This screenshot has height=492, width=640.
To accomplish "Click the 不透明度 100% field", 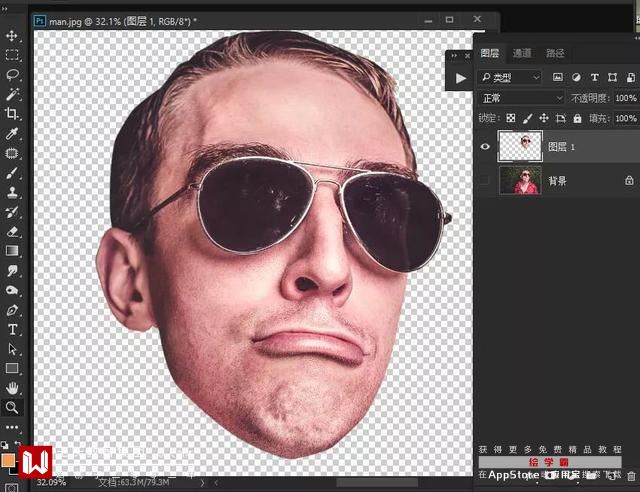I will pos(626,98).
